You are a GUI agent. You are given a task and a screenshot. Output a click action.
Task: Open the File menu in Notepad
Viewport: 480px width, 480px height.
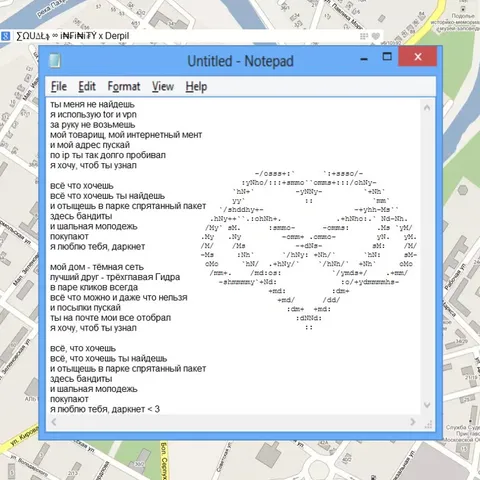(59, 87)
